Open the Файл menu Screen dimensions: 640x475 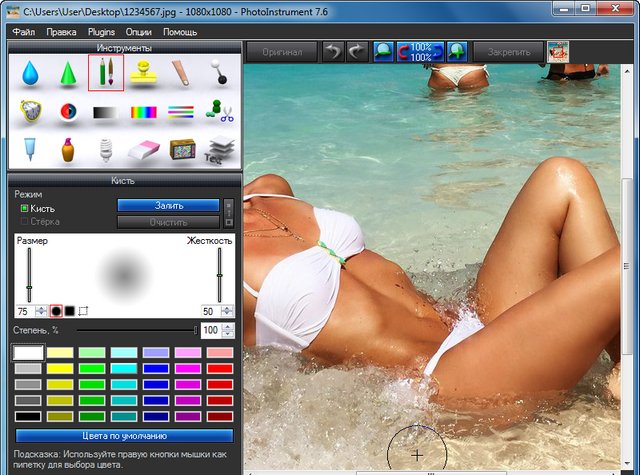[x=23, y=32]
